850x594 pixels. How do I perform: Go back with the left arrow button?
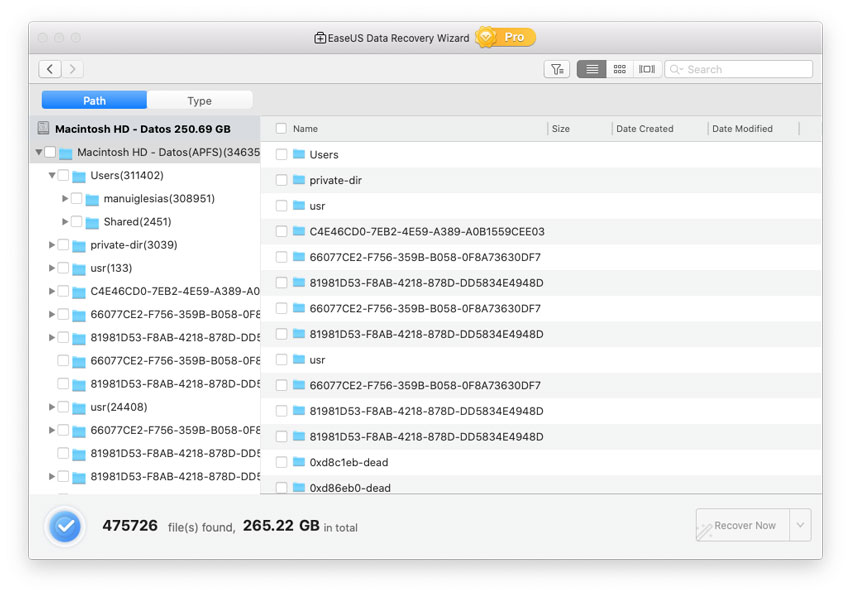point(50,69)
